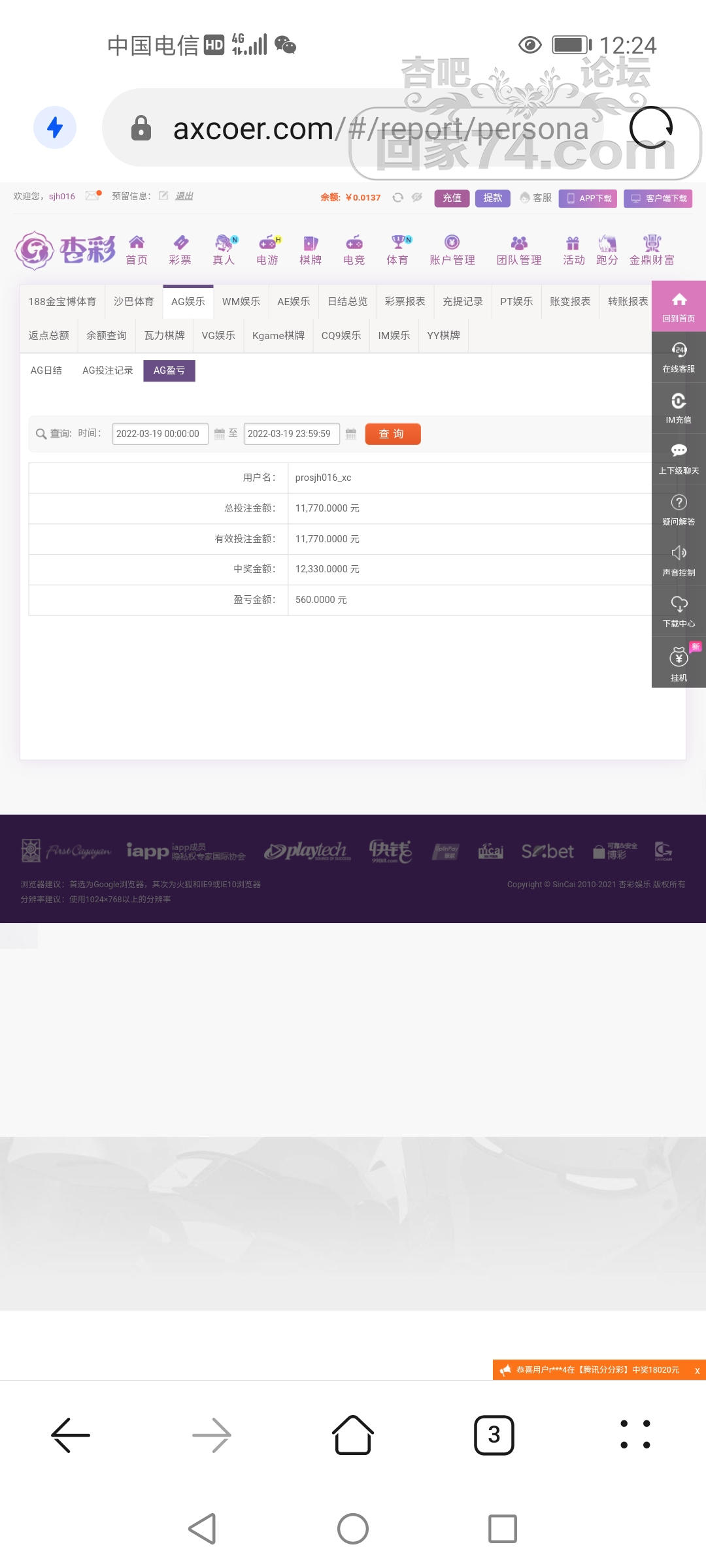Switch to the WM娱乐 tab
Viewport: 706px width, 1568px height.
[241, 302]
